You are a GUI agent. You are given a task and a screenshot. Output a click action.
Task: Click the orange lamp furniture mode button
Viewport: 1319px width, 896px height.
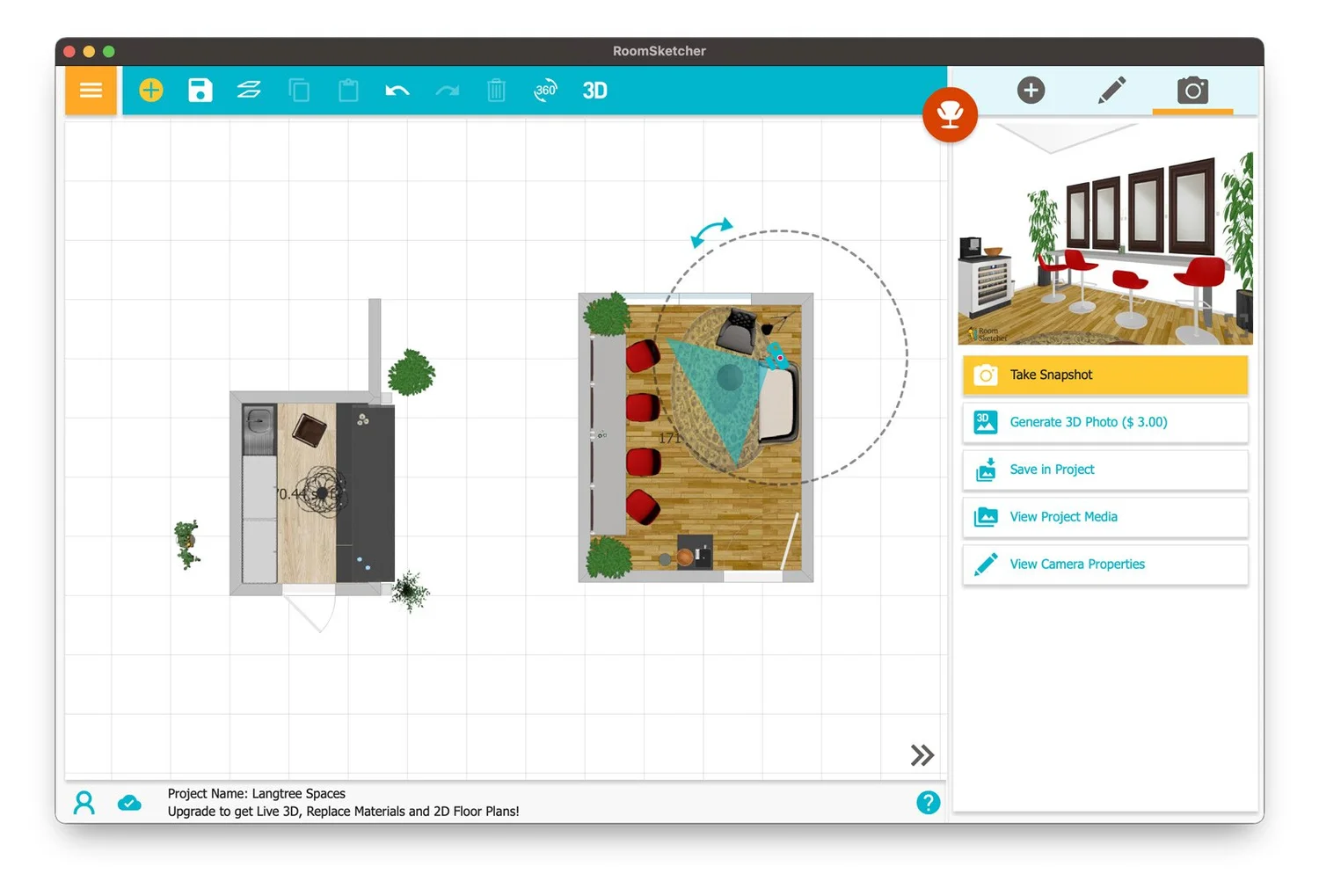(950, 114)
